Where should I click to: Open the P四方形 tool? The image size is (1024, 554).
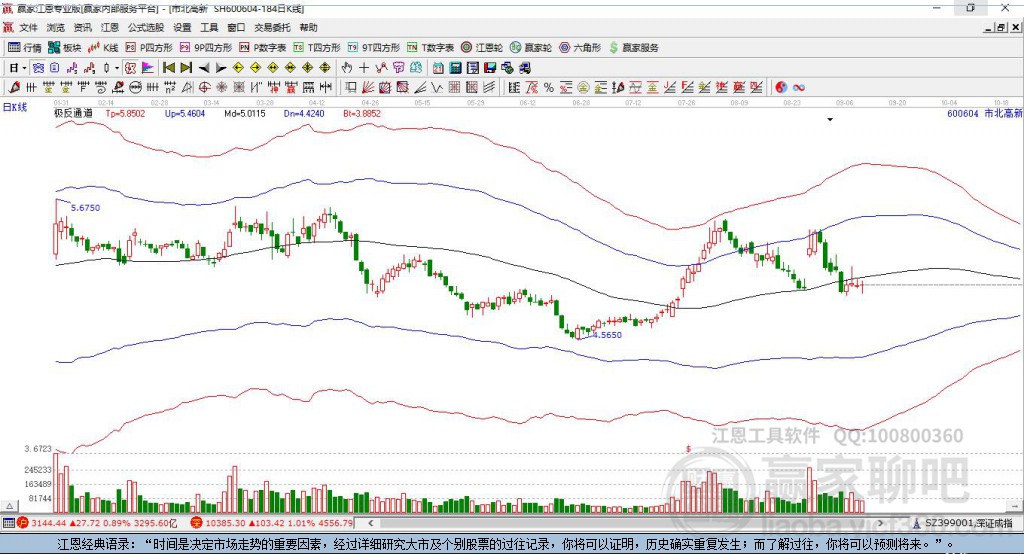coord(149,48)
